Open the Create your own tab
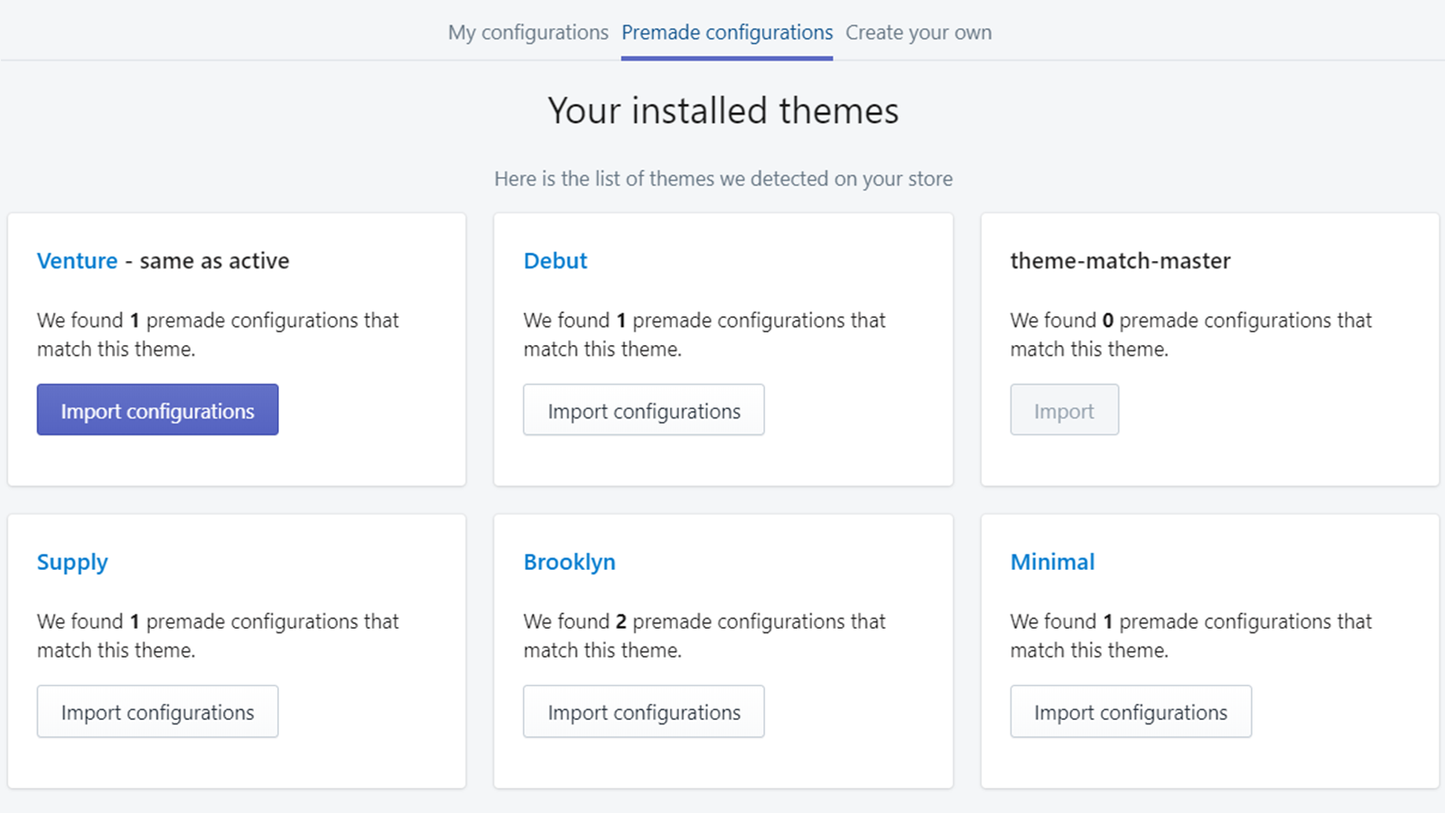Image resolution: width=1445 pixels, height=813 pixels. click(919, 32)
